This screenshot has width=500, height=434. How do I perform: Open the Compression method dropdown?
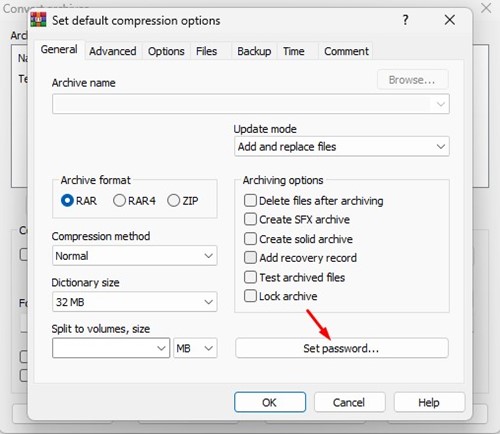[x=135, y=256]
